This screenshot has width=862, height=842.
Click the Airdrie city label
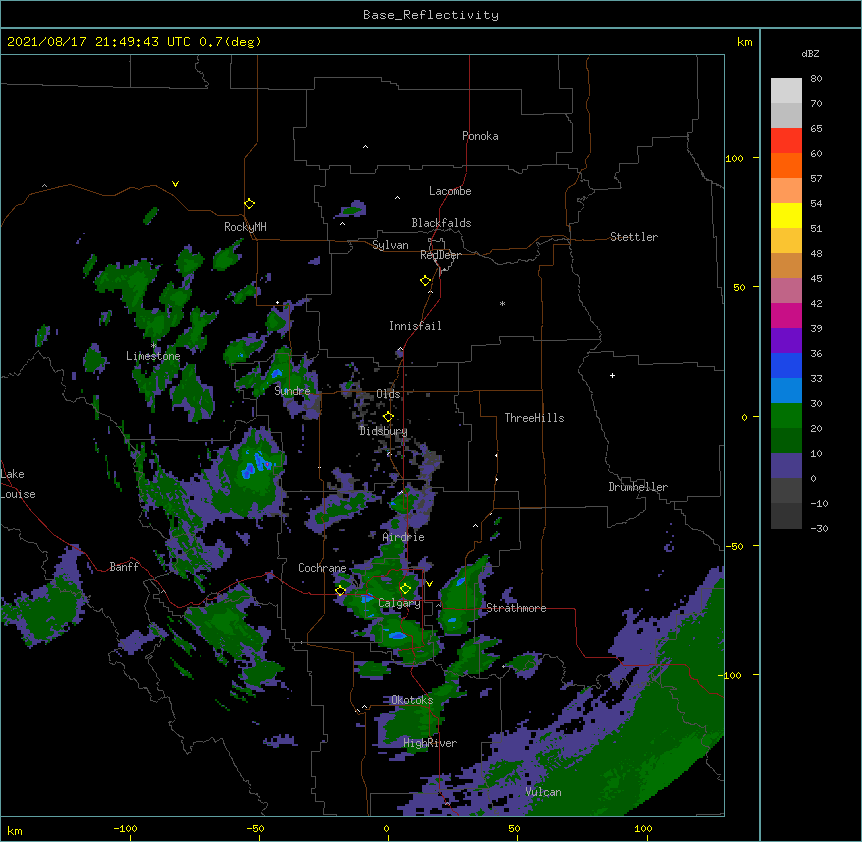[404, 537]
